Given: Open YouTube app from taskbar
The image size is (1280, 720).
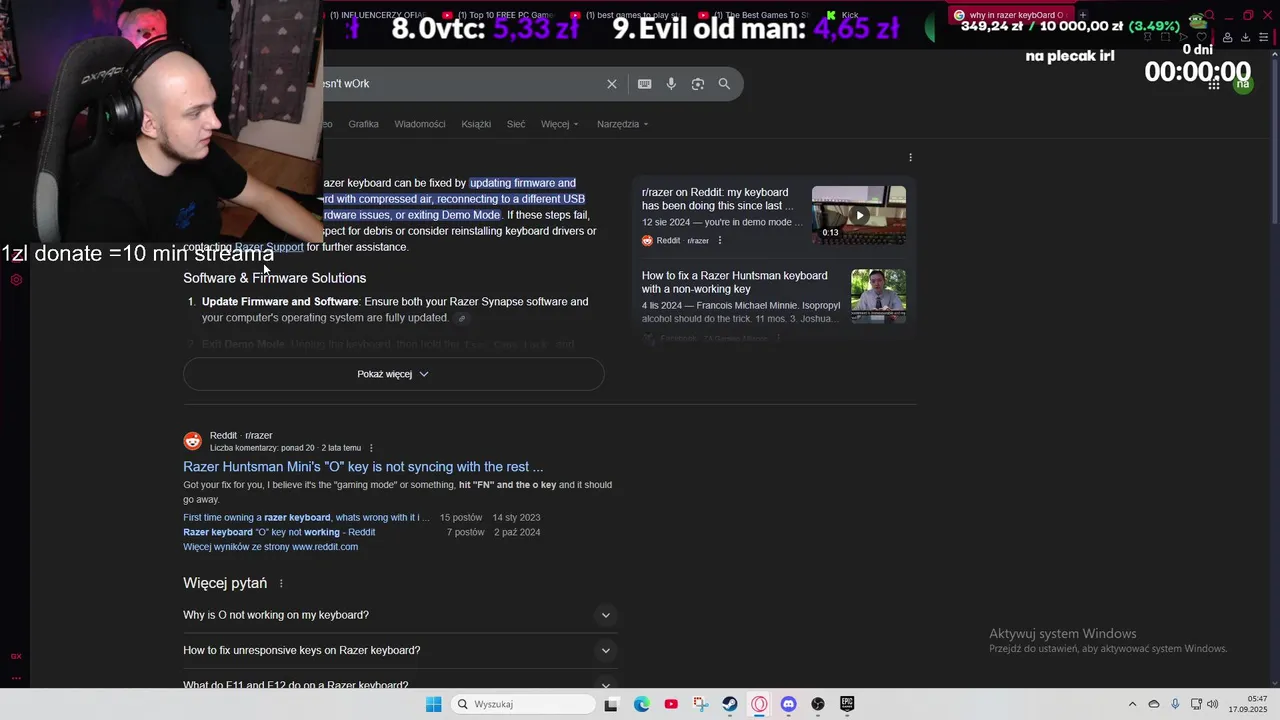Looking at the screenshot, I should 671,704.
